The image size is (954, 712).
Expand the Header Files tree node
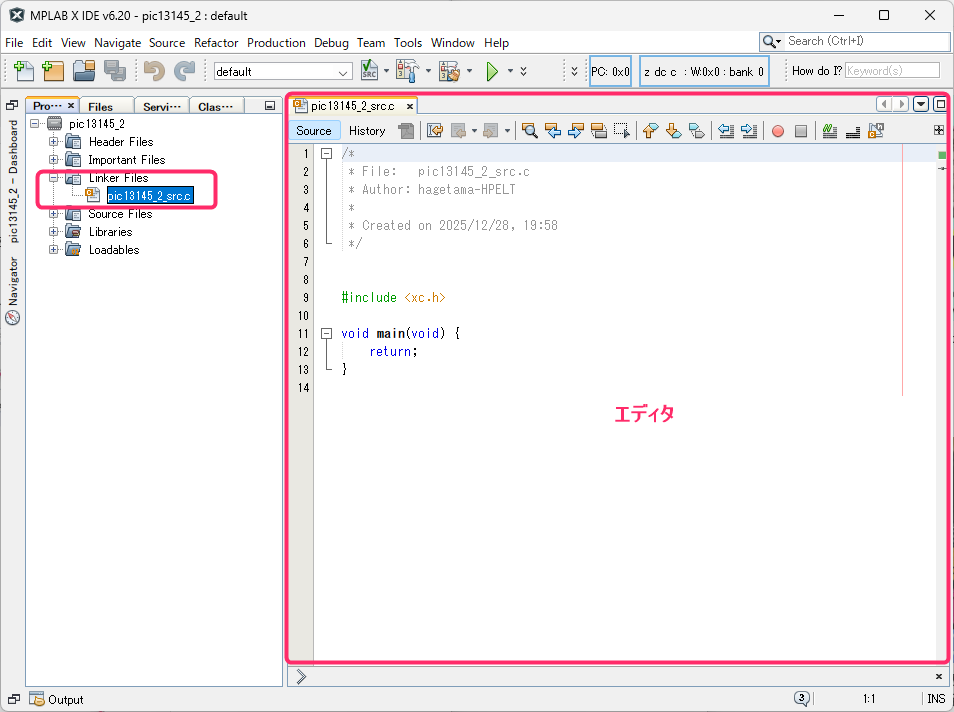[x=54, y=142]
